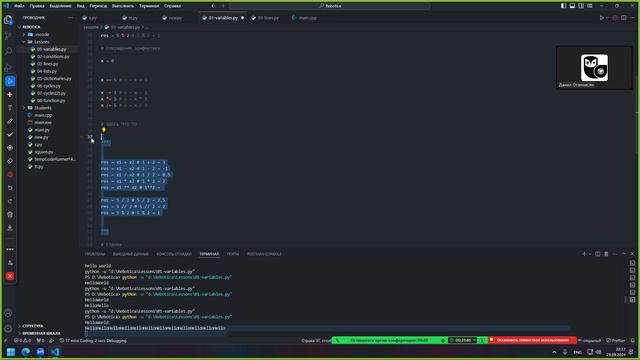Toggle the secondary side bar layout

click(581, 6)
